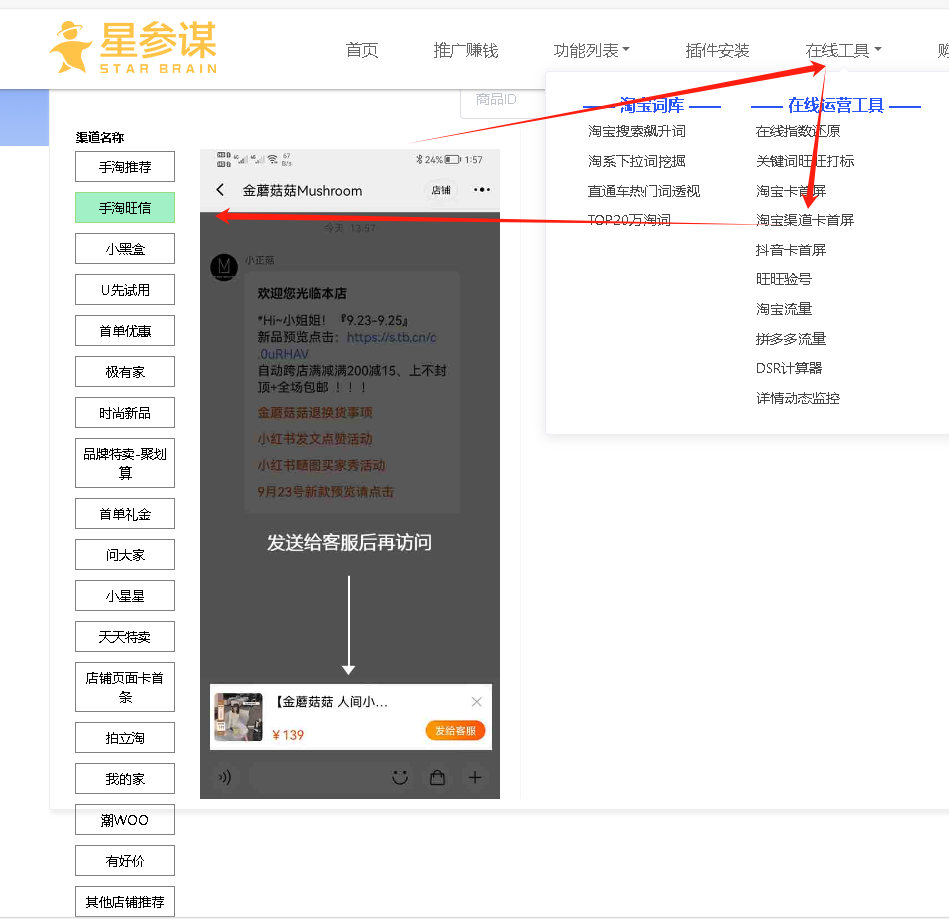949x919 pixels.
Task: Select the 手淘推荐 channel
Action: (125, 166)
